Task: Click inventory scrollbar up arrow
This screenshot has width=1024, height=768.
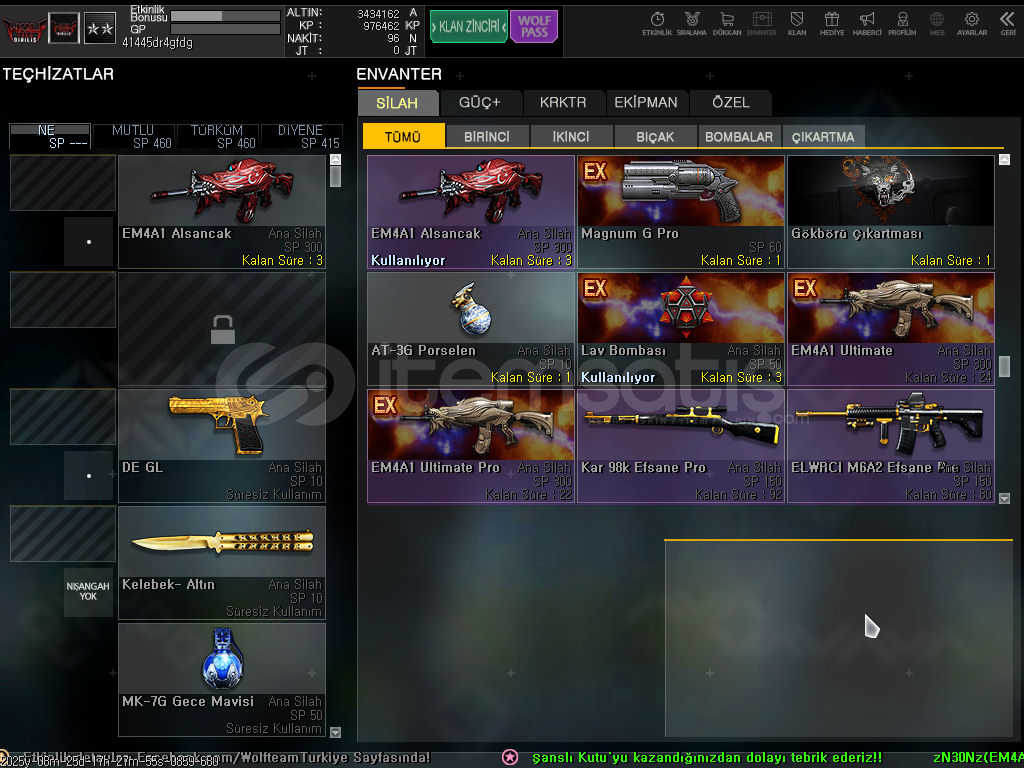Action: [x=1004, y=159]
